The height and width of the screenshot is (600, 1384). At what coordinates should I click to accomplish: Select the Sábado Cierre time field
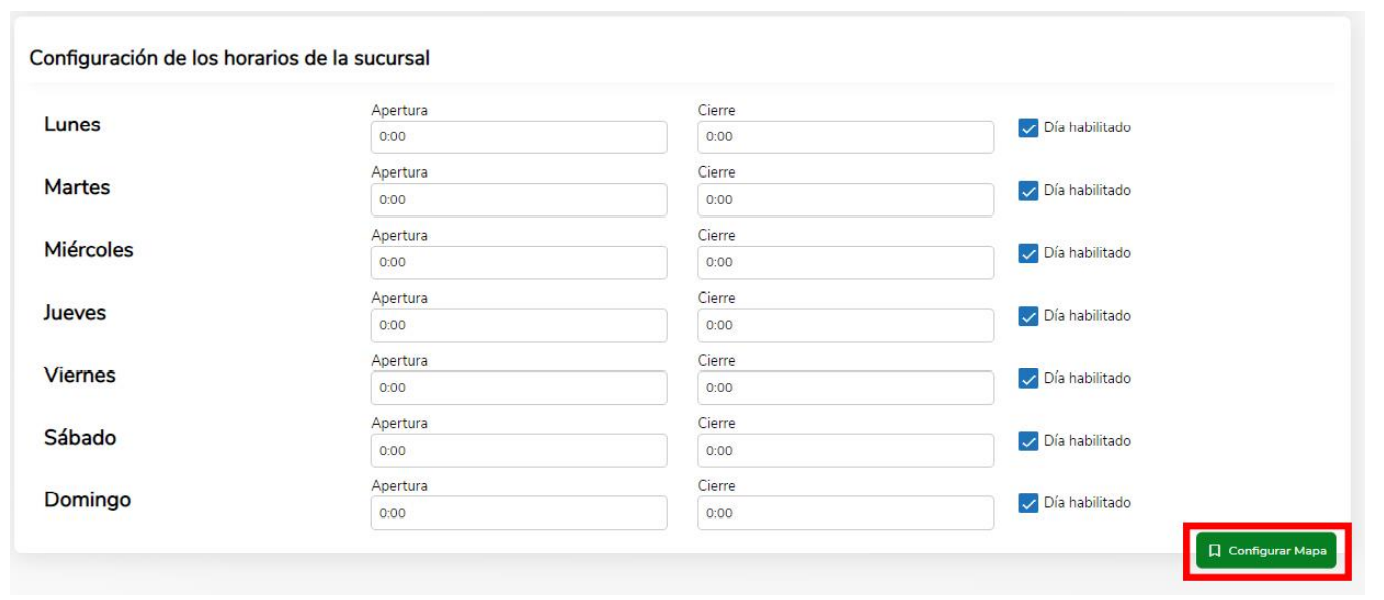(x=846, y=450)
